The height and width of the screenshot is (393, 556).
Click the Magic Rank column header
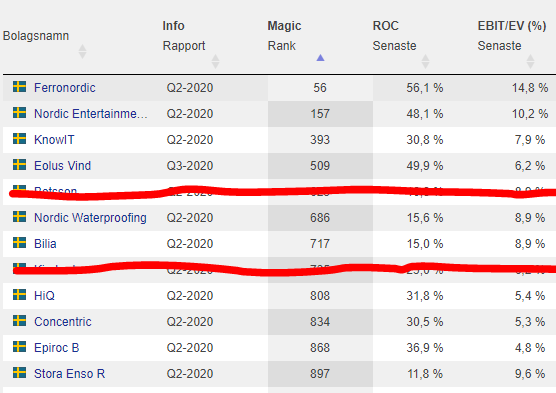[x=284, y=35]
